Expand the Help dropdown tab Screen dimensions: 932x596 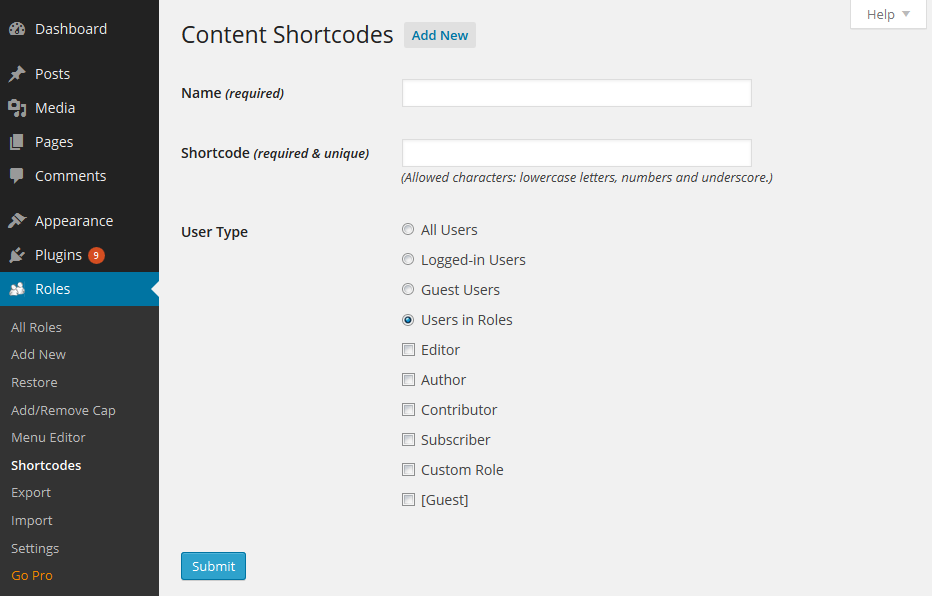click(888, 14)
